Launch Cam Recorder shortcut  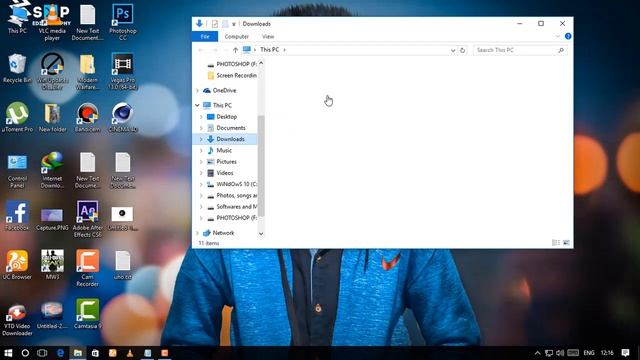[x=87, y=268]
